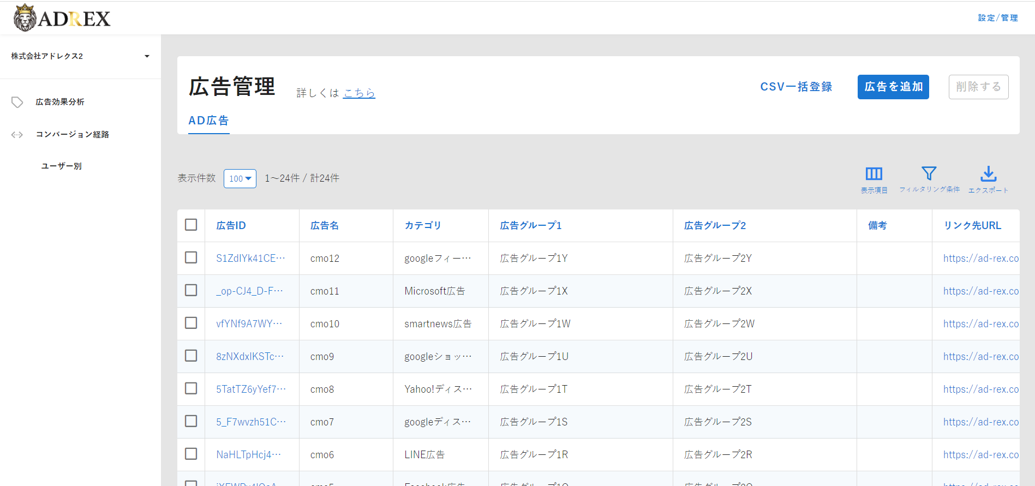Image resolution: width=1035 pixels, height=486 pixels.
Task: Click the 削除する button
Action: (978, 87)
